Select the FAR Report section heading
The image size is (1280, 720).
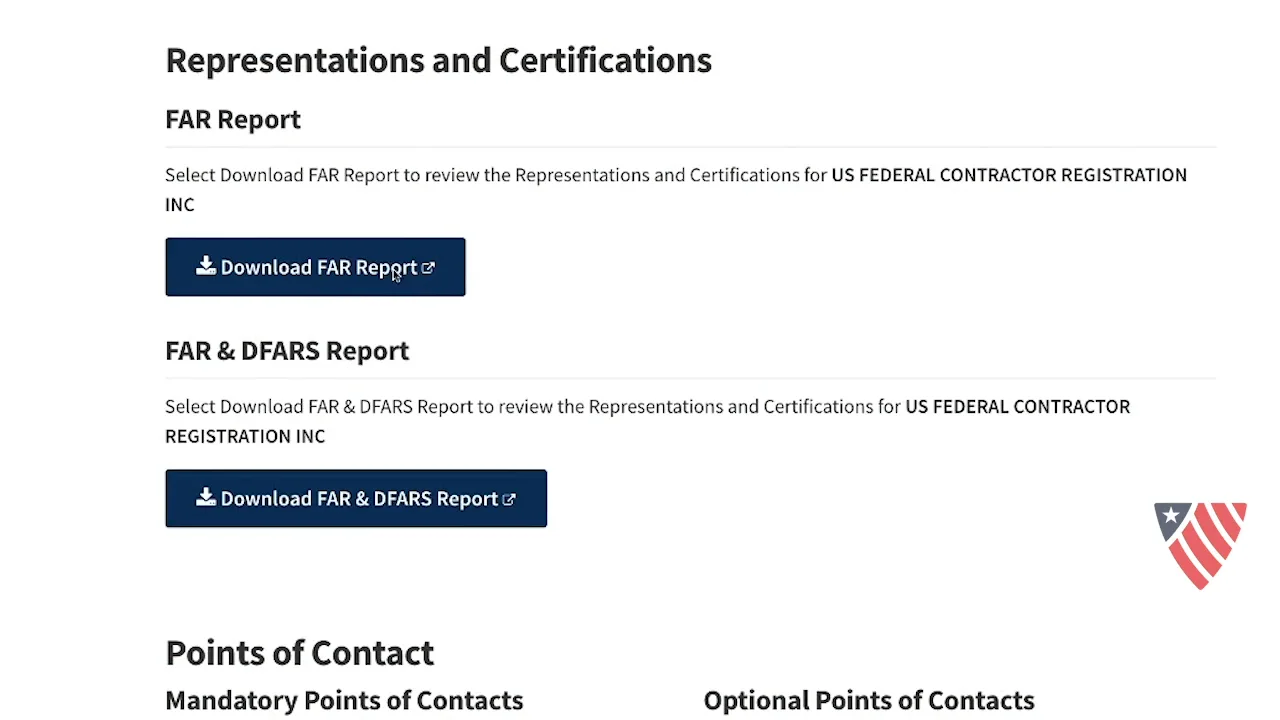(x=233, y=119)
